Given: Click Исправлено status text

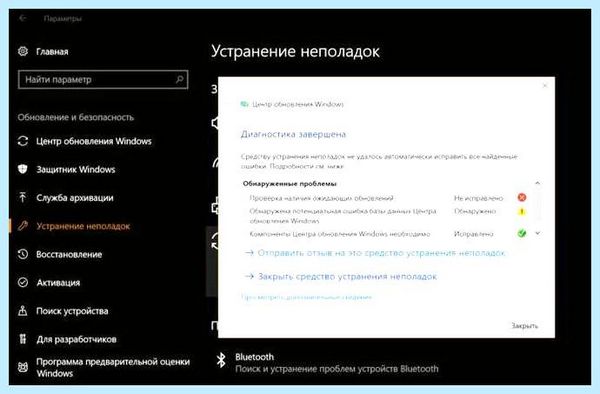Looking at the screenshot, I should tap(474, 234).
